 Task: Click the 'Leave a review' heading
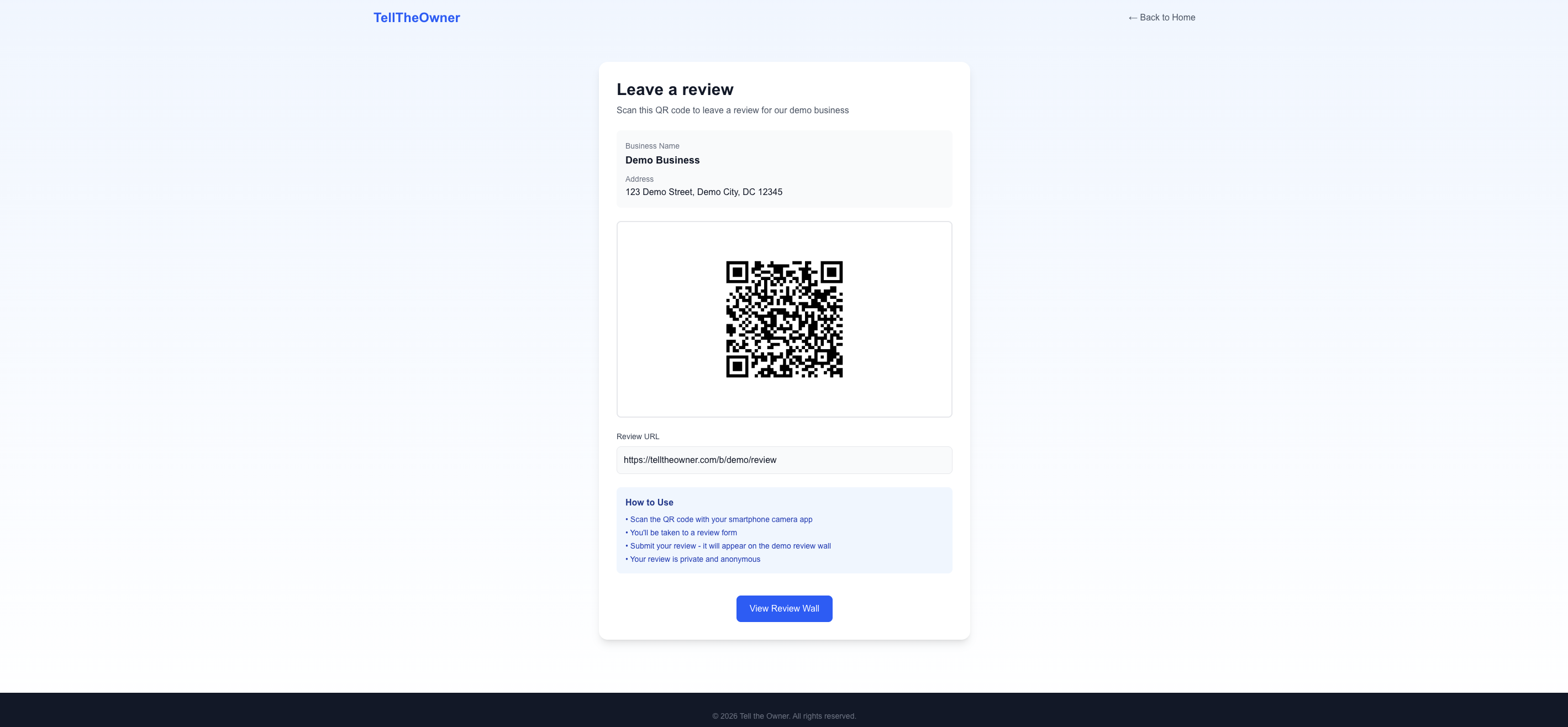point(675,89)
